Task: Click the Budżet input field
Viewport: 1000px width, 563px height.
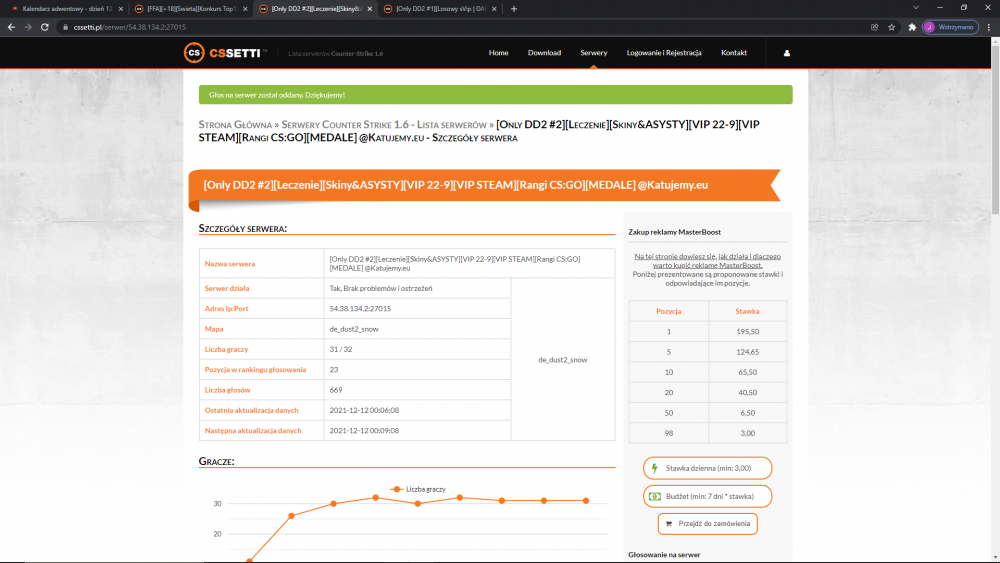Action: click(x=707, y=496)
